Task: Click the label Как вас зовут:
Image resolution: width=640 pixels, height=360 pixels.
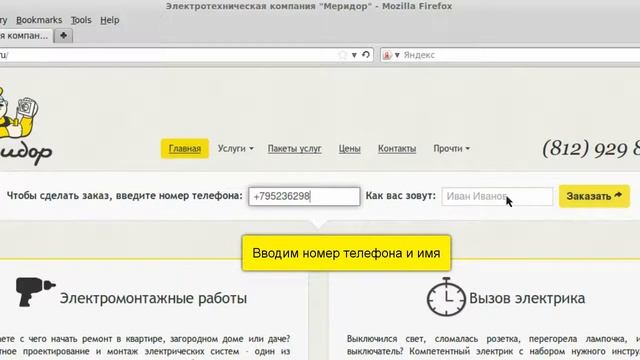Action: (x=400, y=196)
